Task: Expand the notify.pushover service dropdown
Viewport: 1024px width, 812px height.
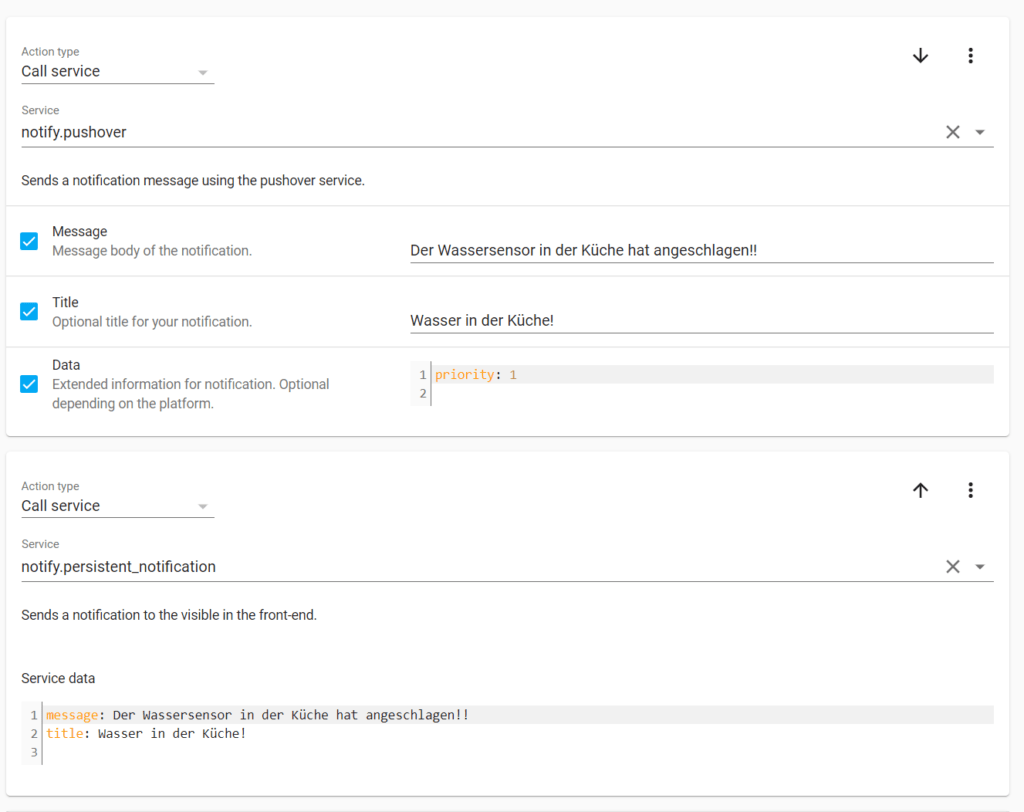Action: click(980, 132)
